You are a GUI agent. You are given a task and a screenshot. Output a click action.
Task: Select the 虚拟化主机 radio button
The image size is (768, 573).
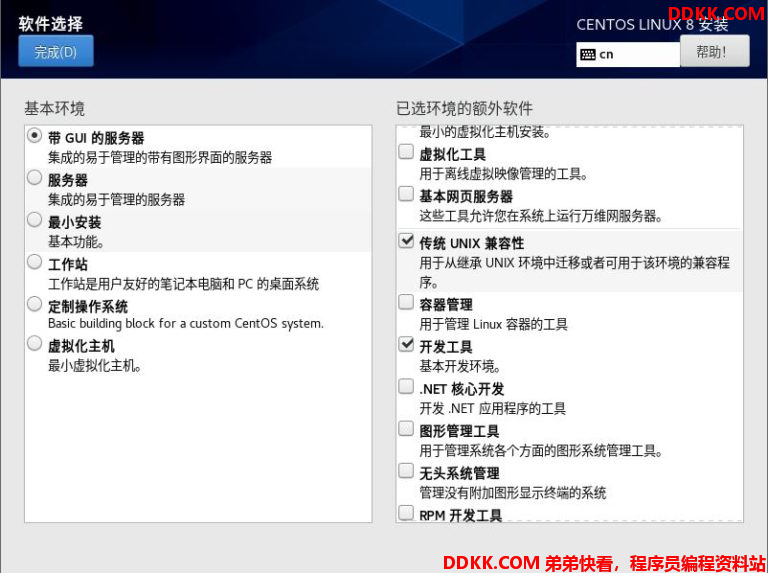pos(34,343)
